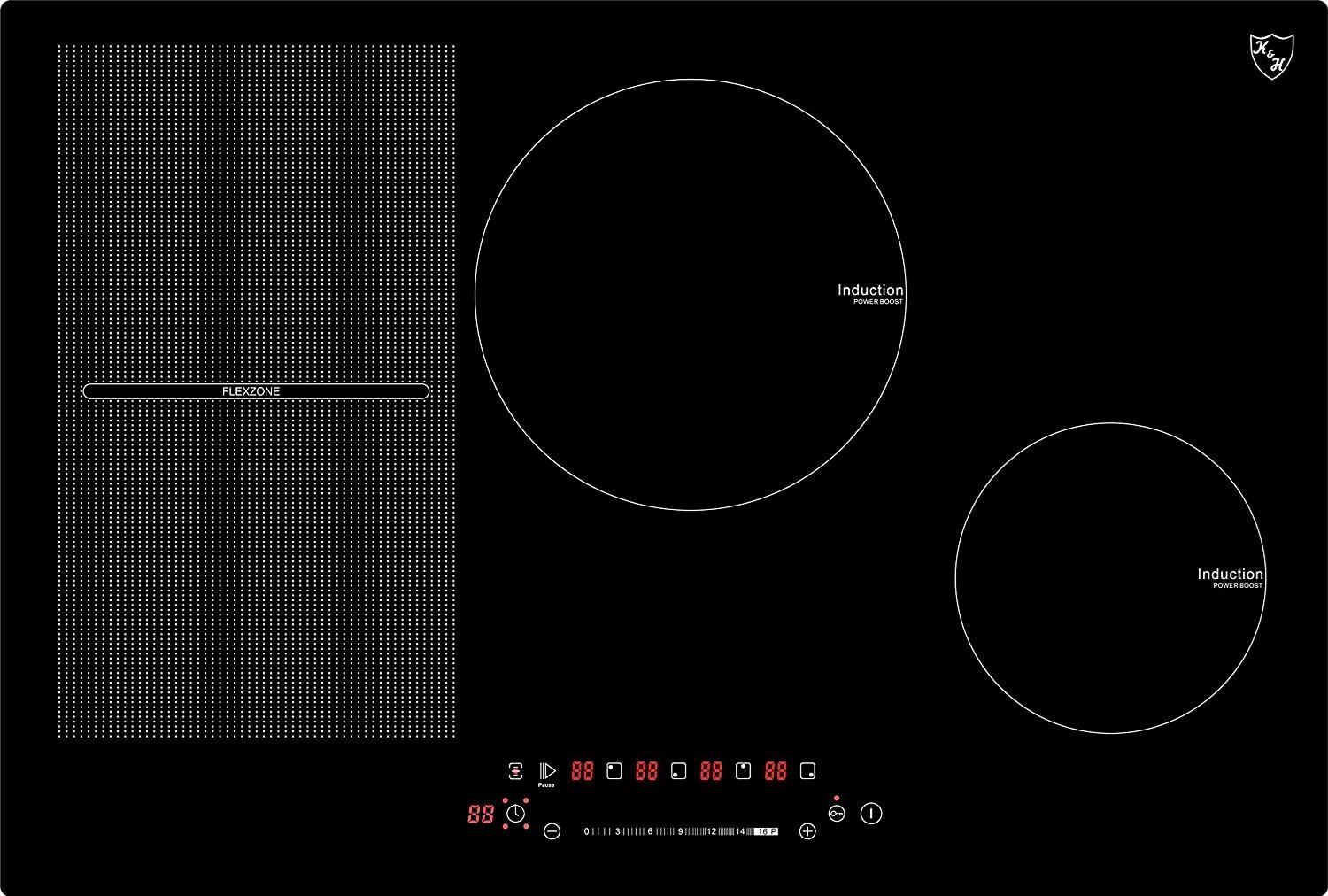Click the large Induction Power Boost label
Screen dimensions: 1328x896
870,294
